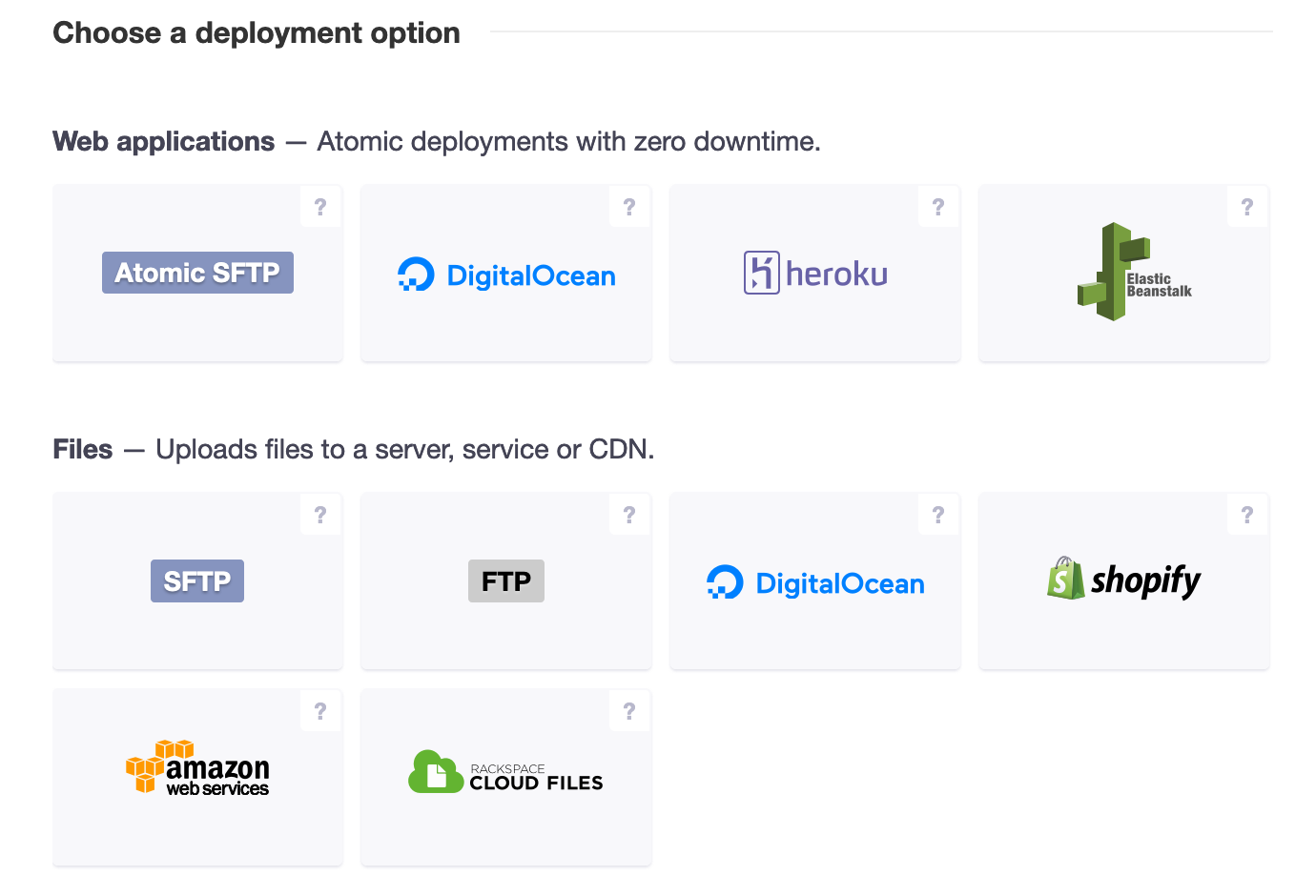The width and height of the screenshot is (1316, 896).
Task: Click the Heroku card help question mark
Action: [938, 207]
